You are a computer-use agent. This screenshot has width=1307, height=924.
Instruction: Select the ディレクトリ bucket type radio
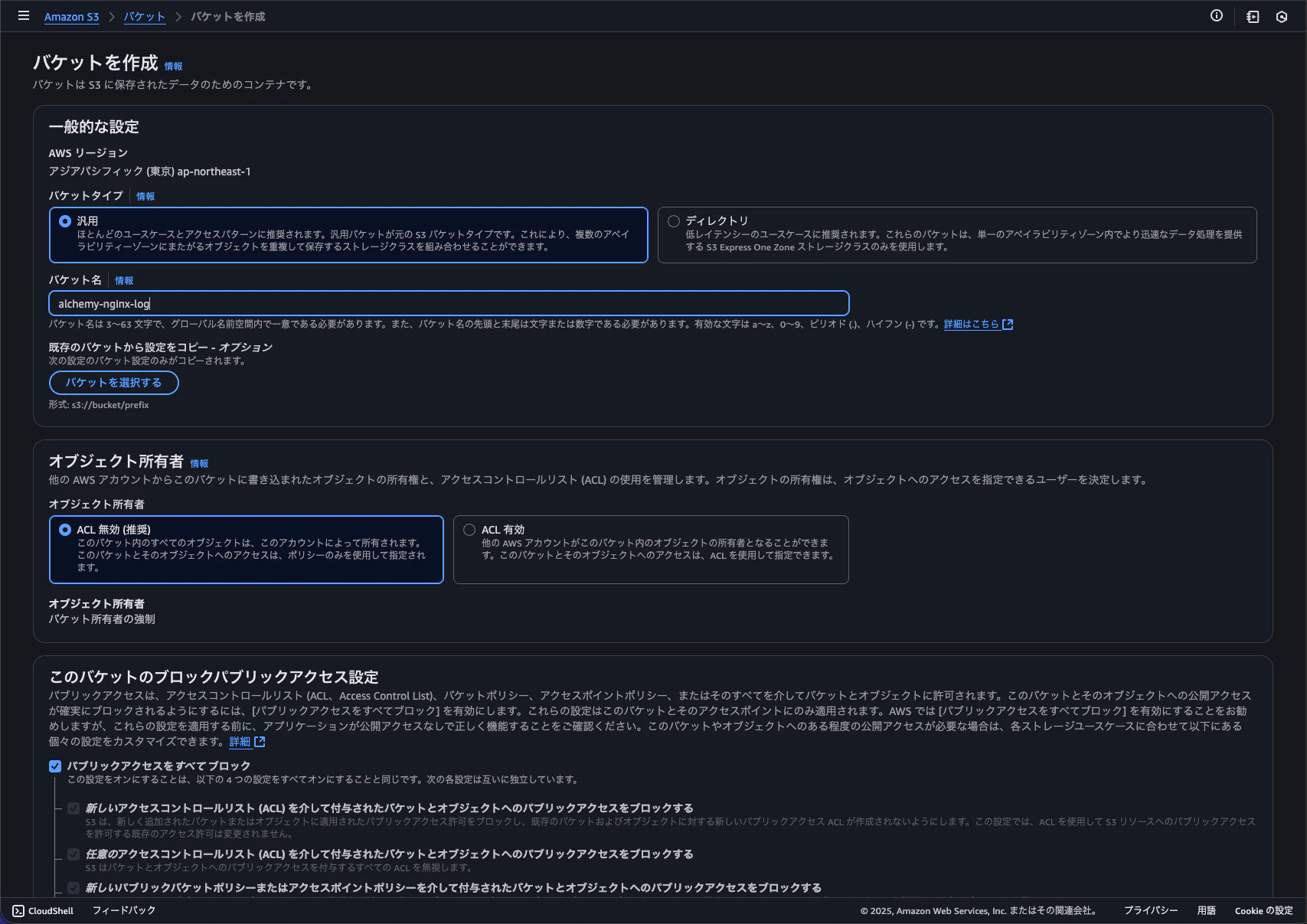pyautogui.click(x=674, y=221)
